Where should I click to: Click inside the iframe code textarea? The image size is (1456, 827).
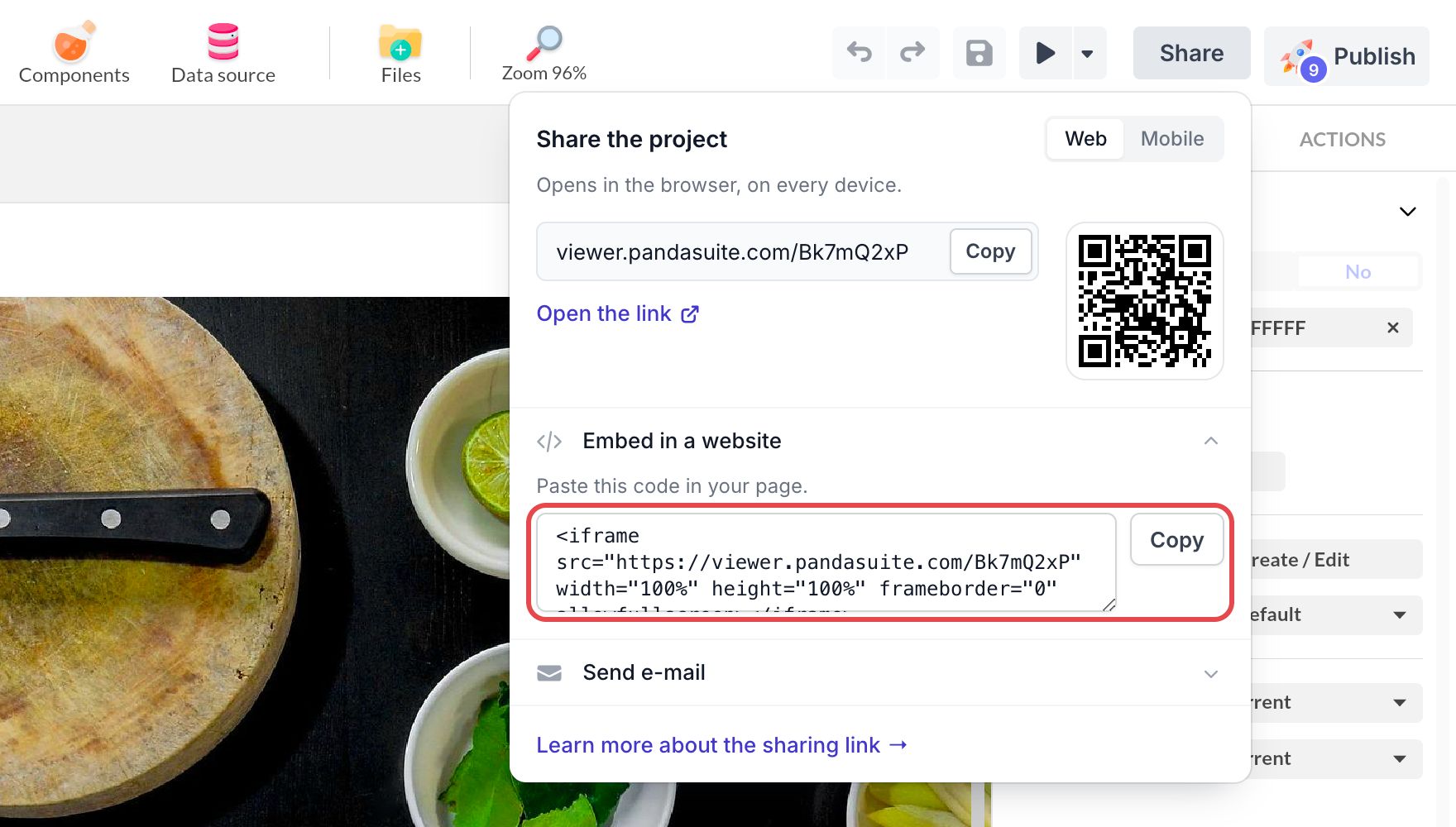826,562
